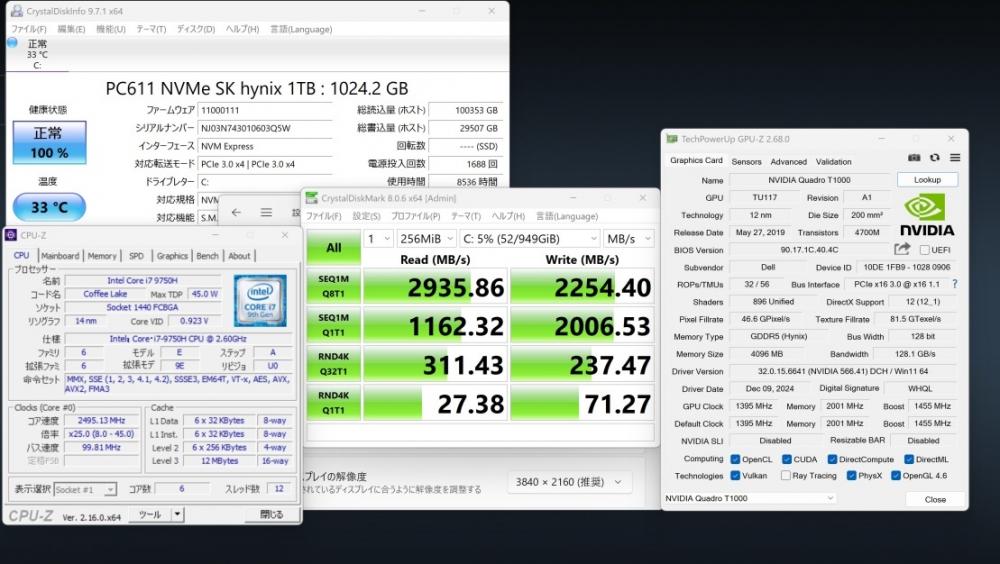Click the BIOS share/export icon in GPU-Z
1000x564 pixels.
(x=902, y=249)
